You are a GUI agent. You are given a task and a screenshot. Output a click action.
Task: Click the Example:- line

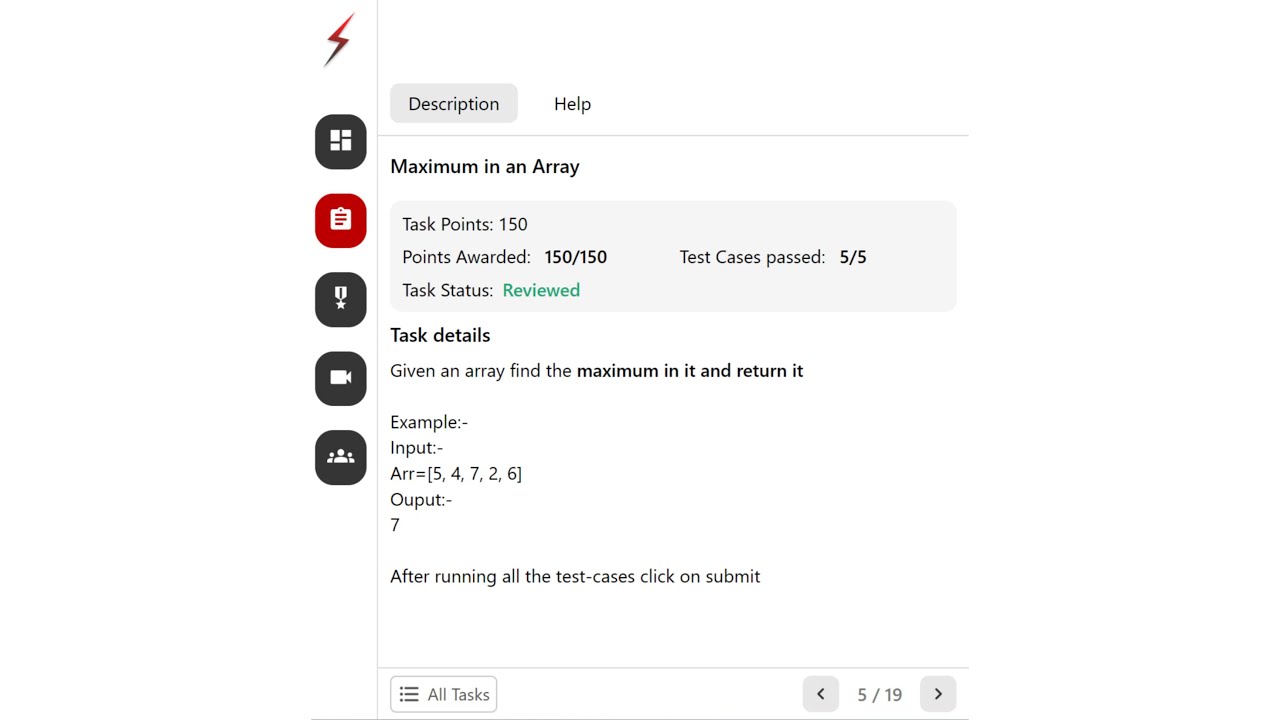tap(429, 422)
